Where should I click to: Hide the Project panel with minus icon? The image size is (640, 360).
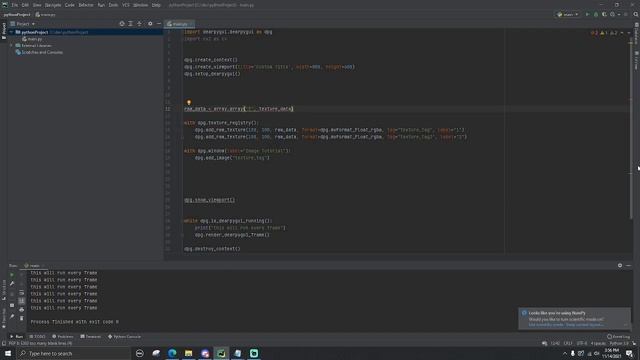click(x=159, y=24)
